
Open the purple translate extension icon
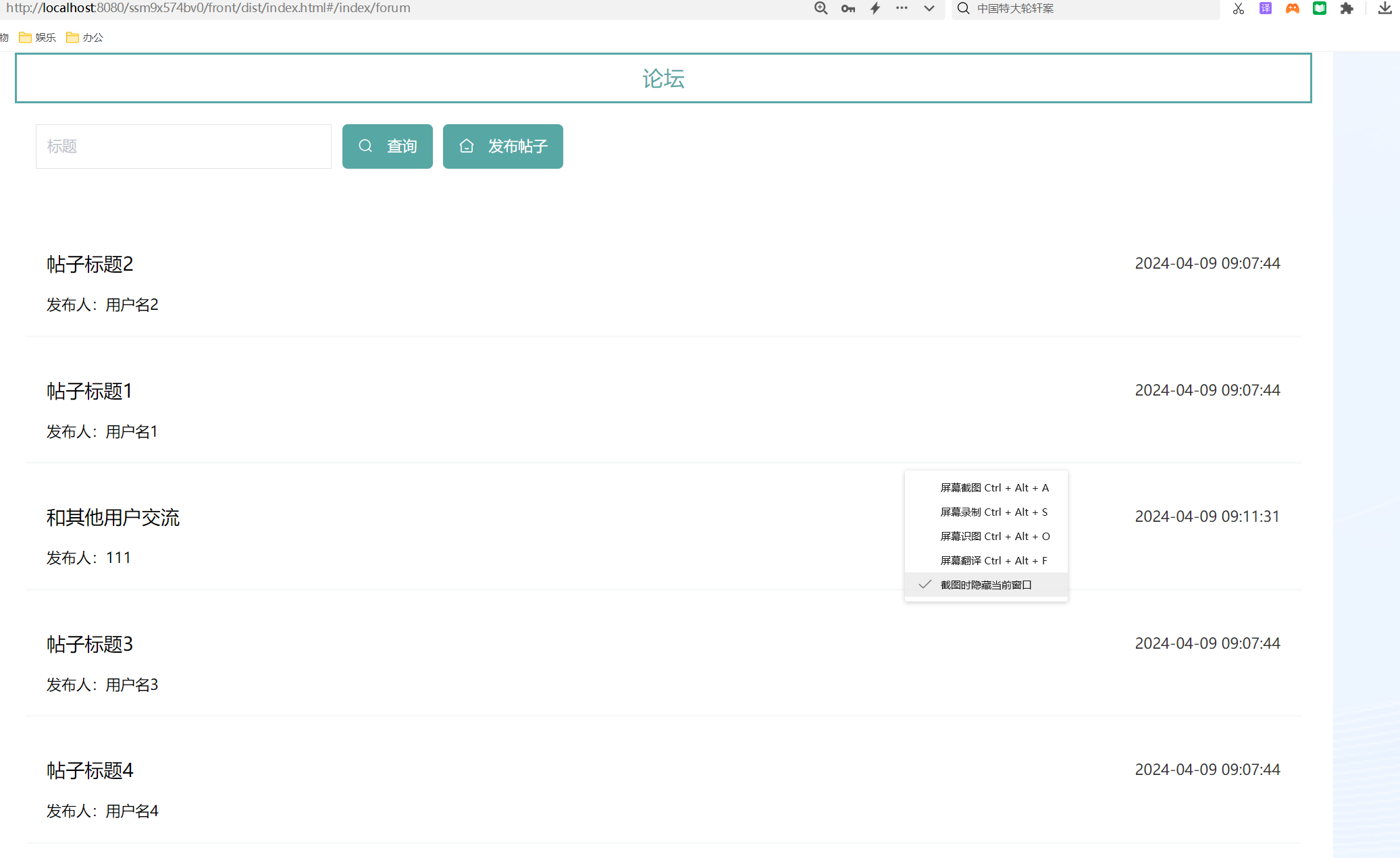tap(1265, 8)
